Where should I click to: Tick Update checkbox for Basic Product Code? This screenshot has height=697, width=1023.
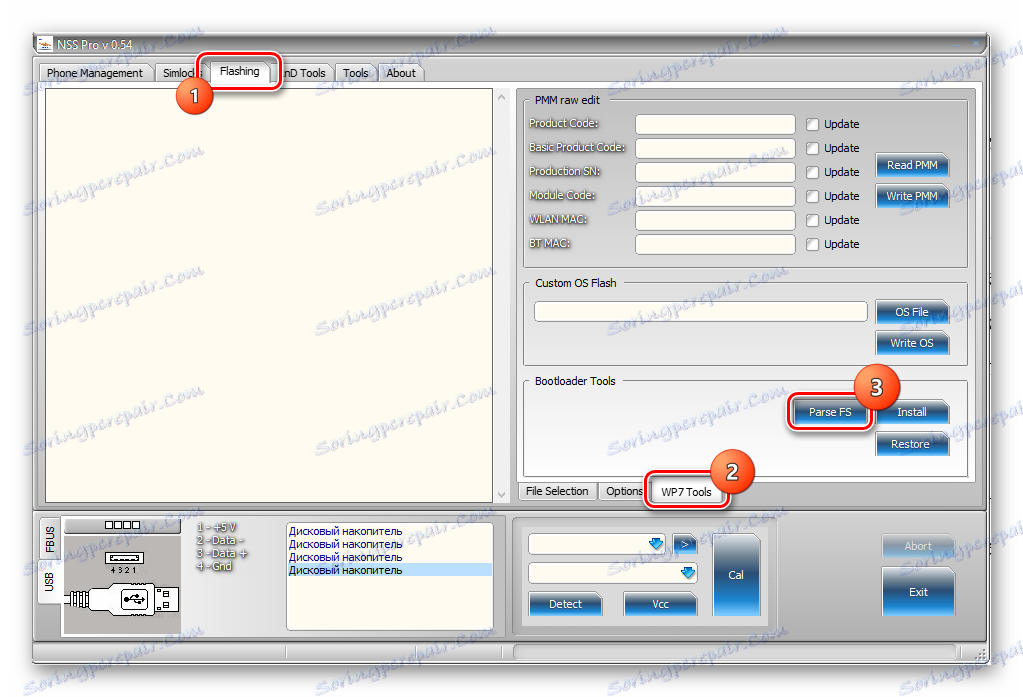[x=812, y=148]
